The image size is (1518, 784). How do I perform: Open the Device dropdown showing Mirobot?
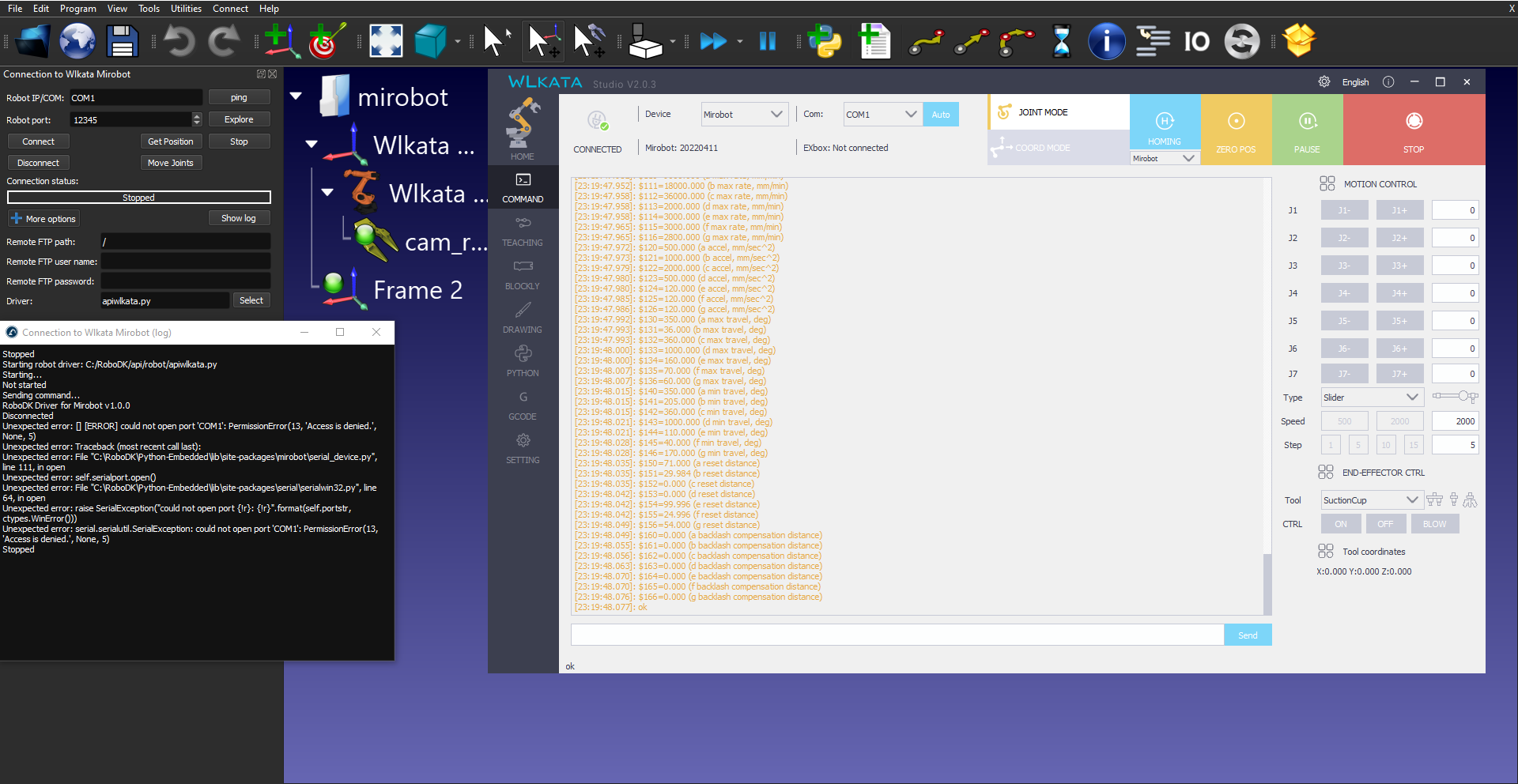tap(743, 115)
